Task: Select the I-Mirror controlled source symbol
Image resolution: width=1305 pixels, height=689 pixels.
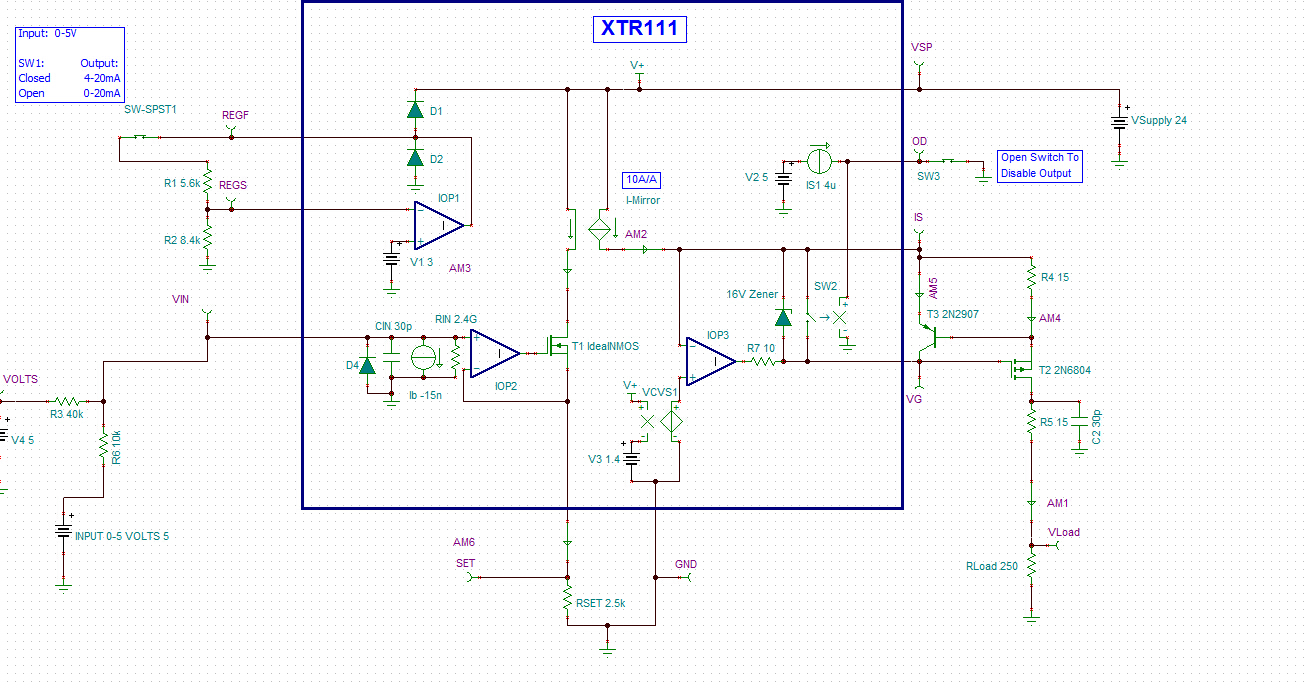Action: point(599,230)
